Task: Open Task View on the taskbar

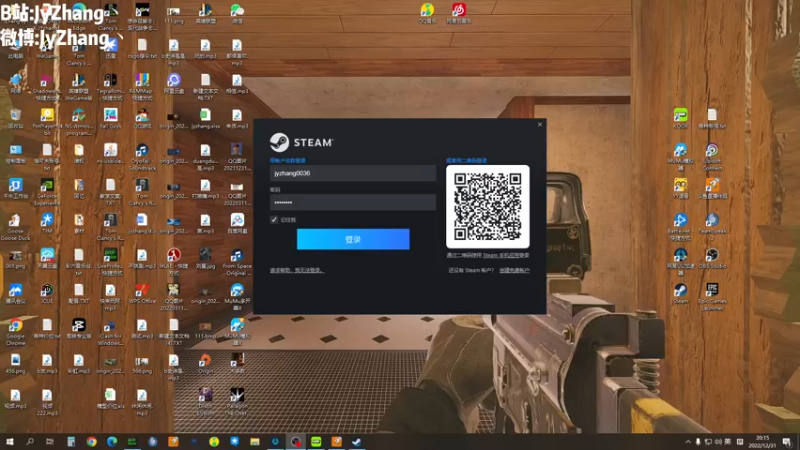Action: pos(50,442)
